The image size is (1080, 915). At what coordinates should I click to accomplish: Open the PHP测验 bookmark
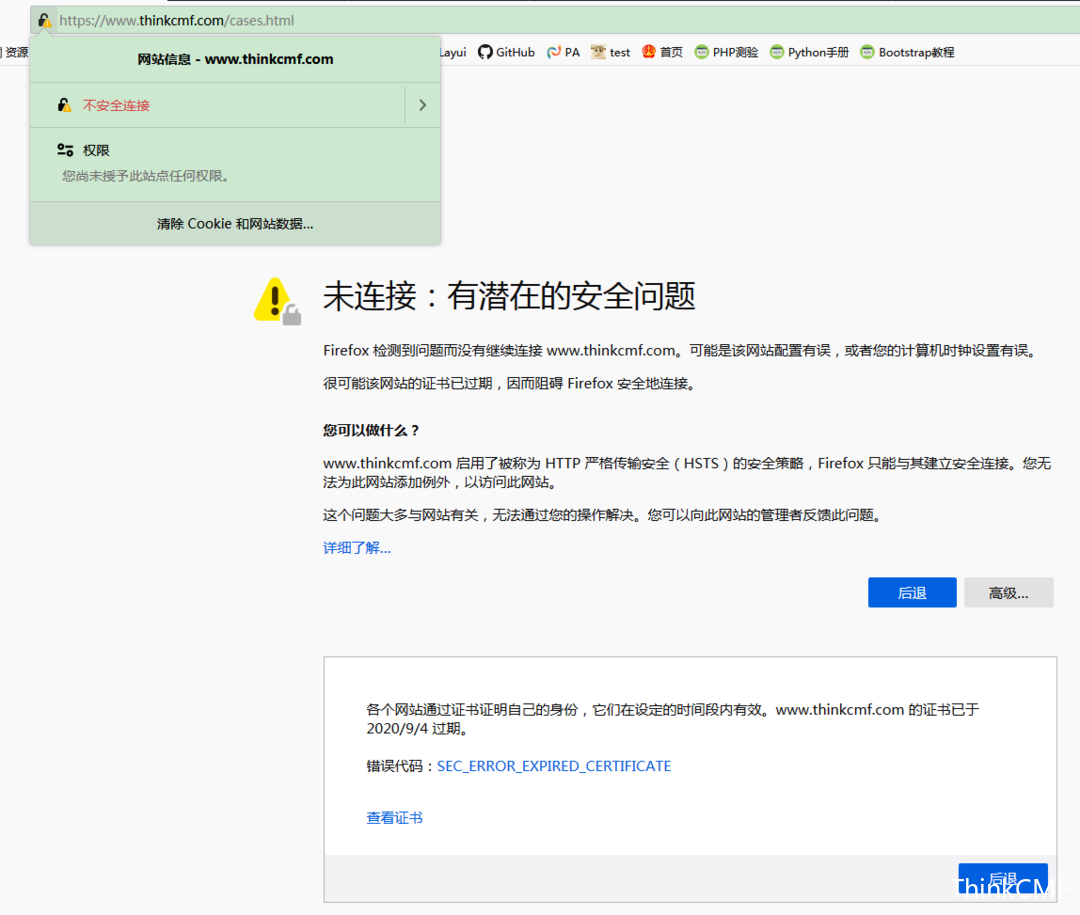726,52
